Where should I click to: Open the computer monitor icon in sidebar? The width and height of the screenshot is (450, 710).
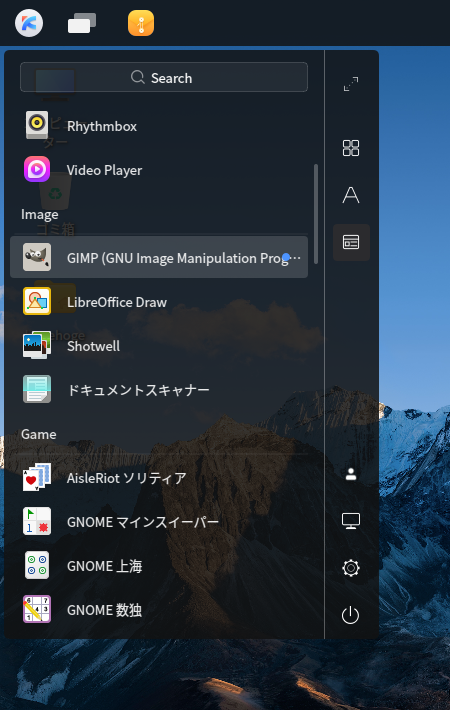(x=351, y=521)
